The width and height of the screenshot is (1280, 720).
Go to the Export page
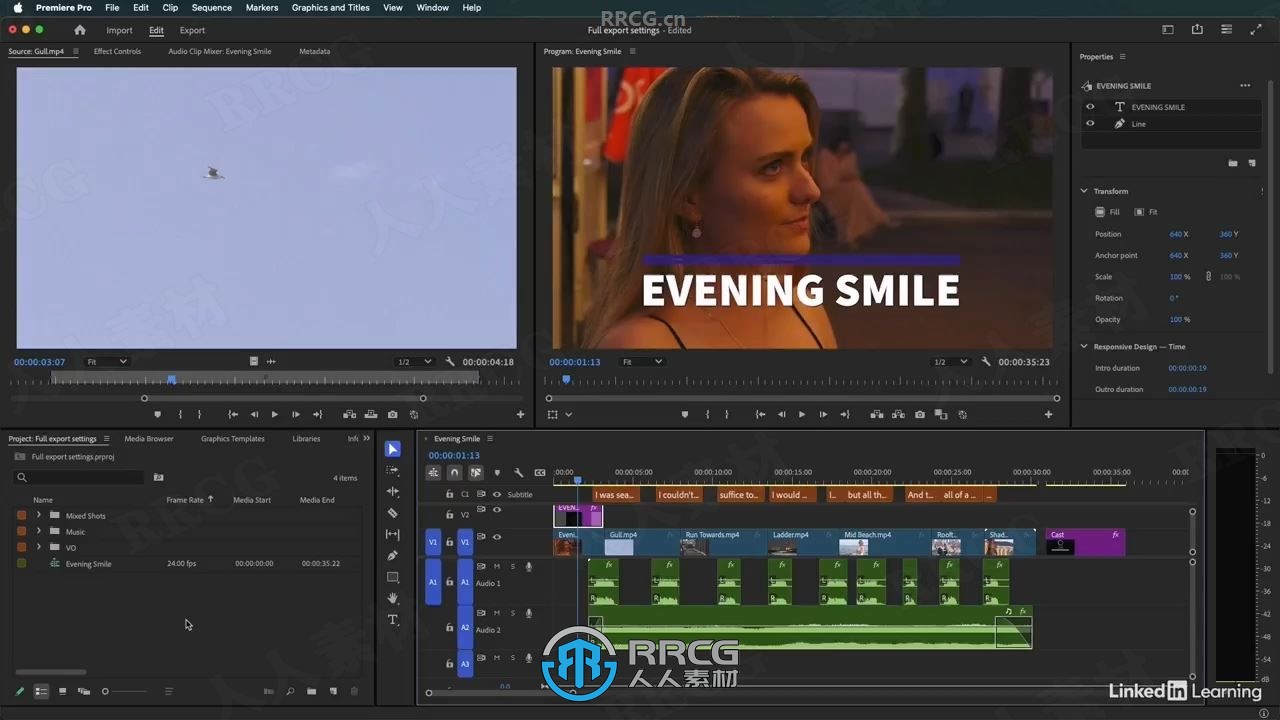point(192,30)
